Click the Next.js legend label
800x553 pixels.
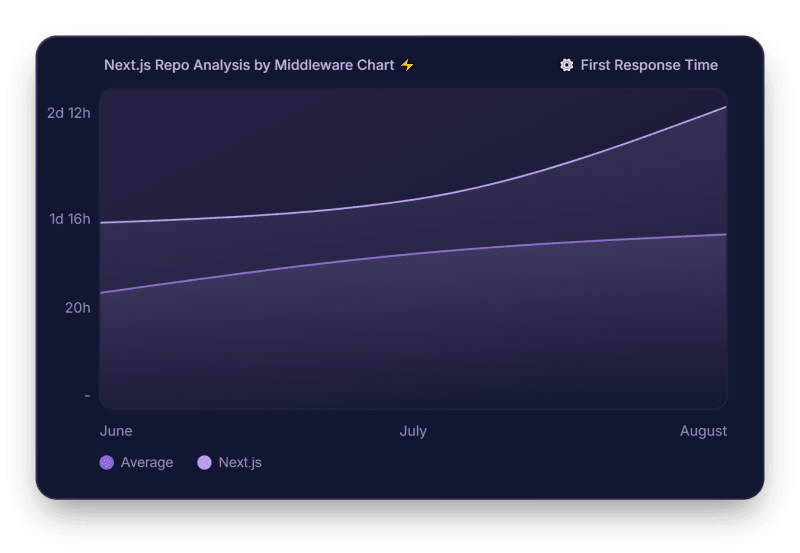(240, 463)
